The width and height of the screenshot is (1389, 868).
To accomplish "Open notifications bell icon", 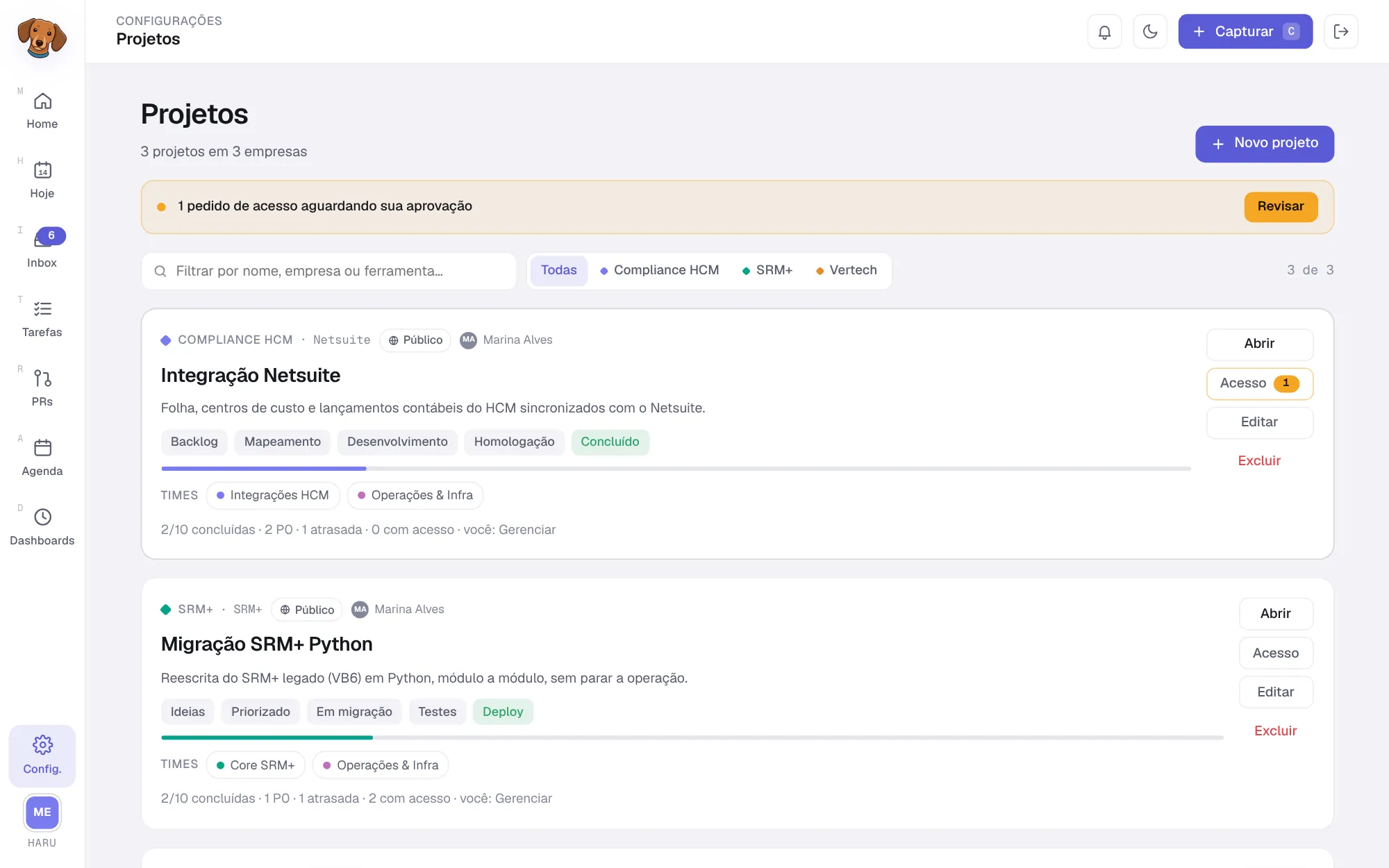I will point(1104,31).
